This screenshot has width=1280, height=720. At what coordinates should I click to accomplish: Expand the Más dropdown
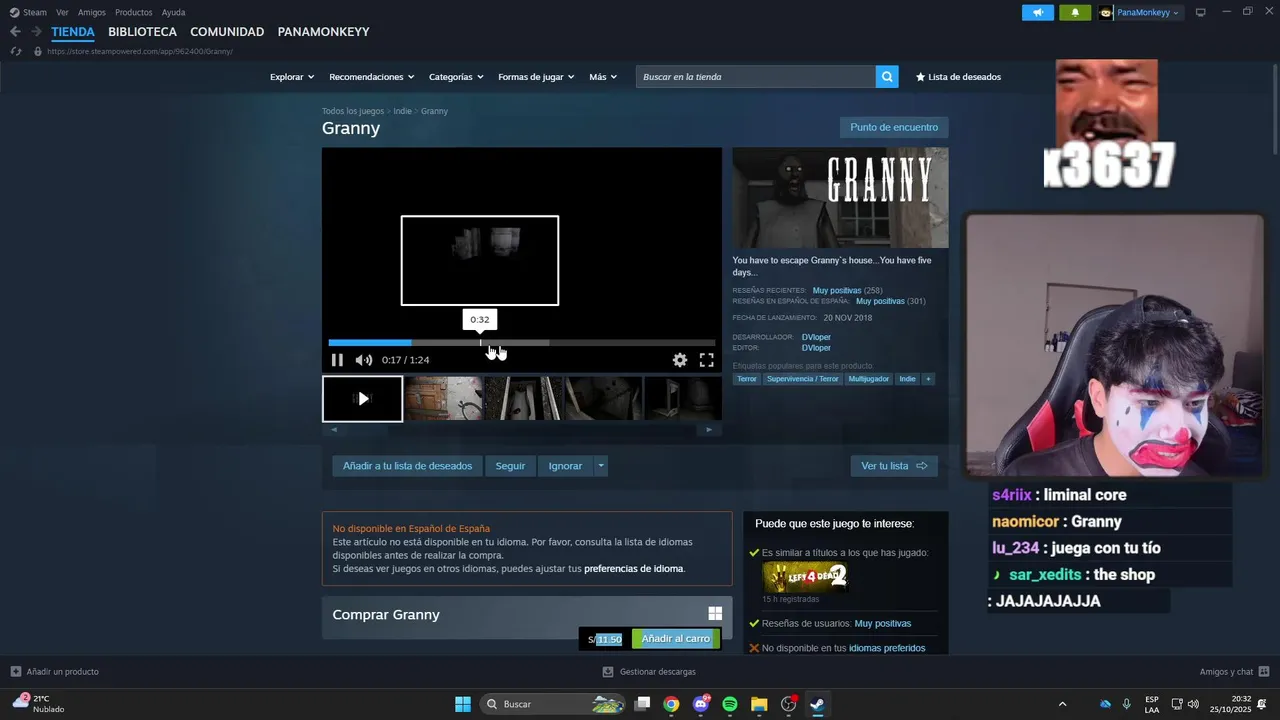click(603, 77)
